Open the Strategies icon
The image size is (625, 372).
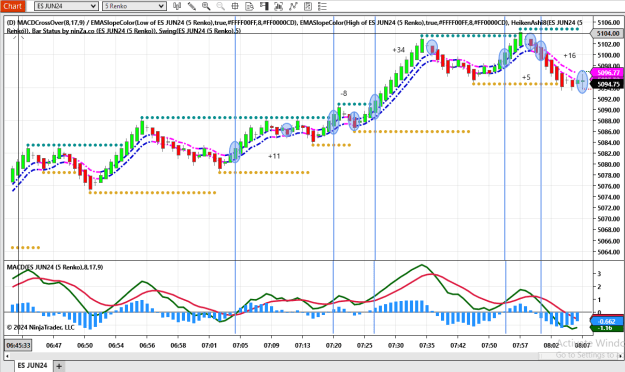point(308,6)
